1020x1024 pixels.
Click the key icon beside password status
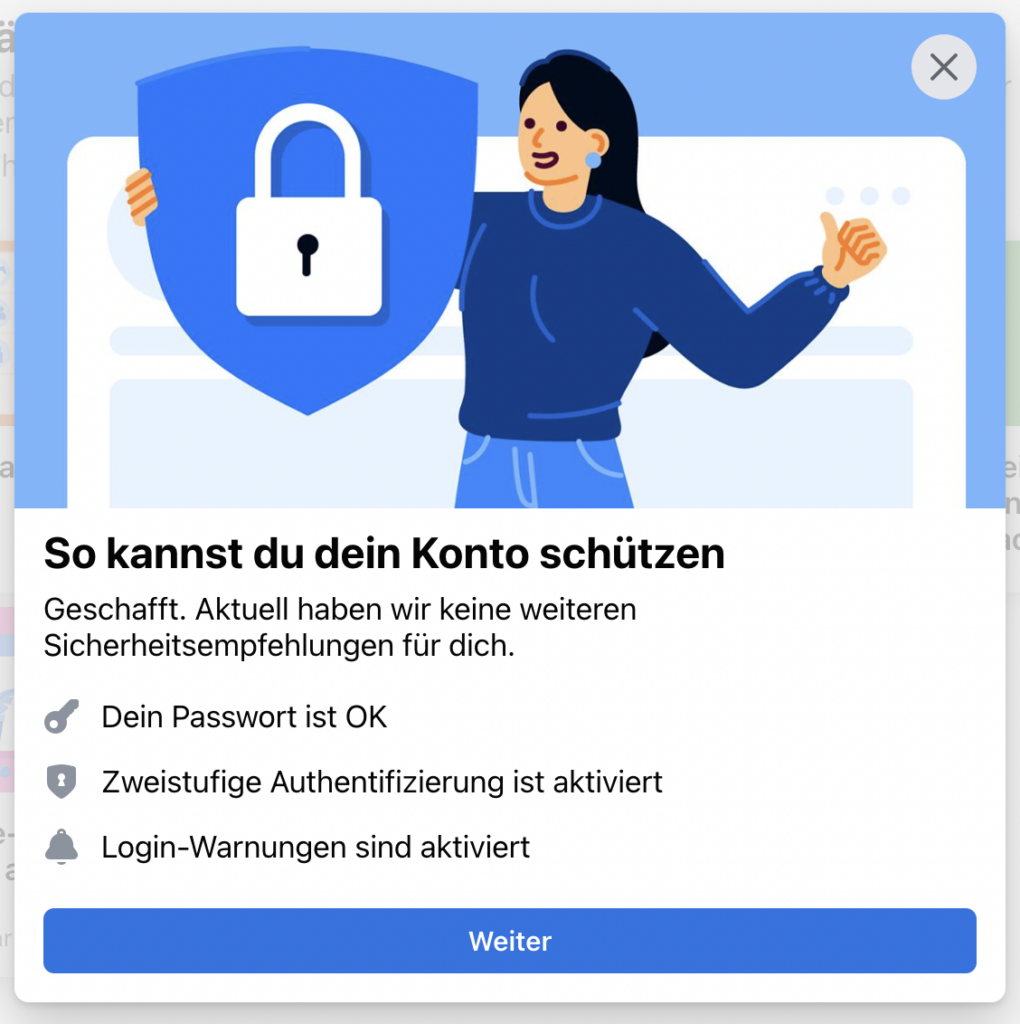(61, 716)
